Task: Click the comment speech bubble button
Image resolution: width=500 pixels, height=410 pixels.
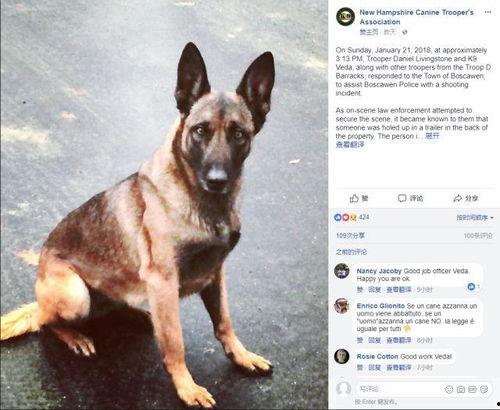Action: [x=410, y=199]
